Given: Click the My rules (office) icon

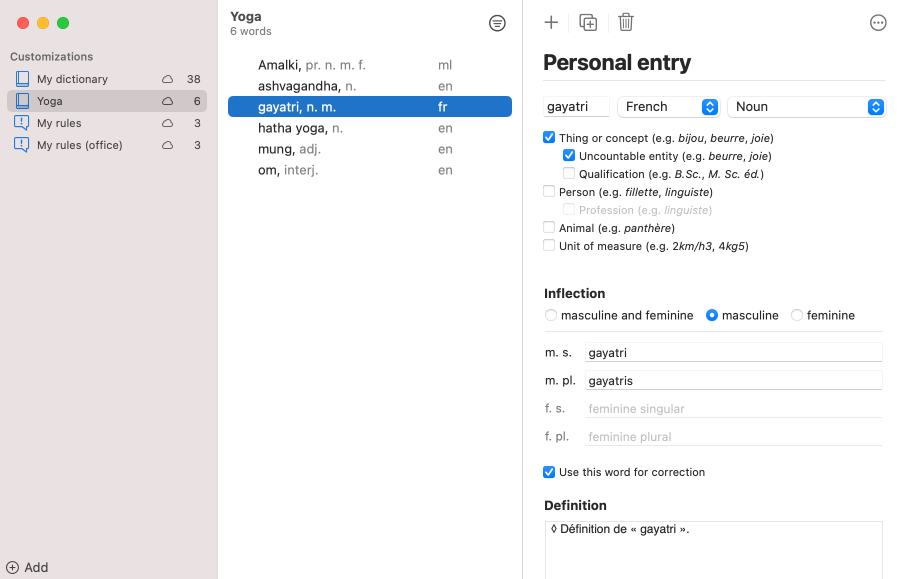Looking at the screenshot, I should (22, 145).
